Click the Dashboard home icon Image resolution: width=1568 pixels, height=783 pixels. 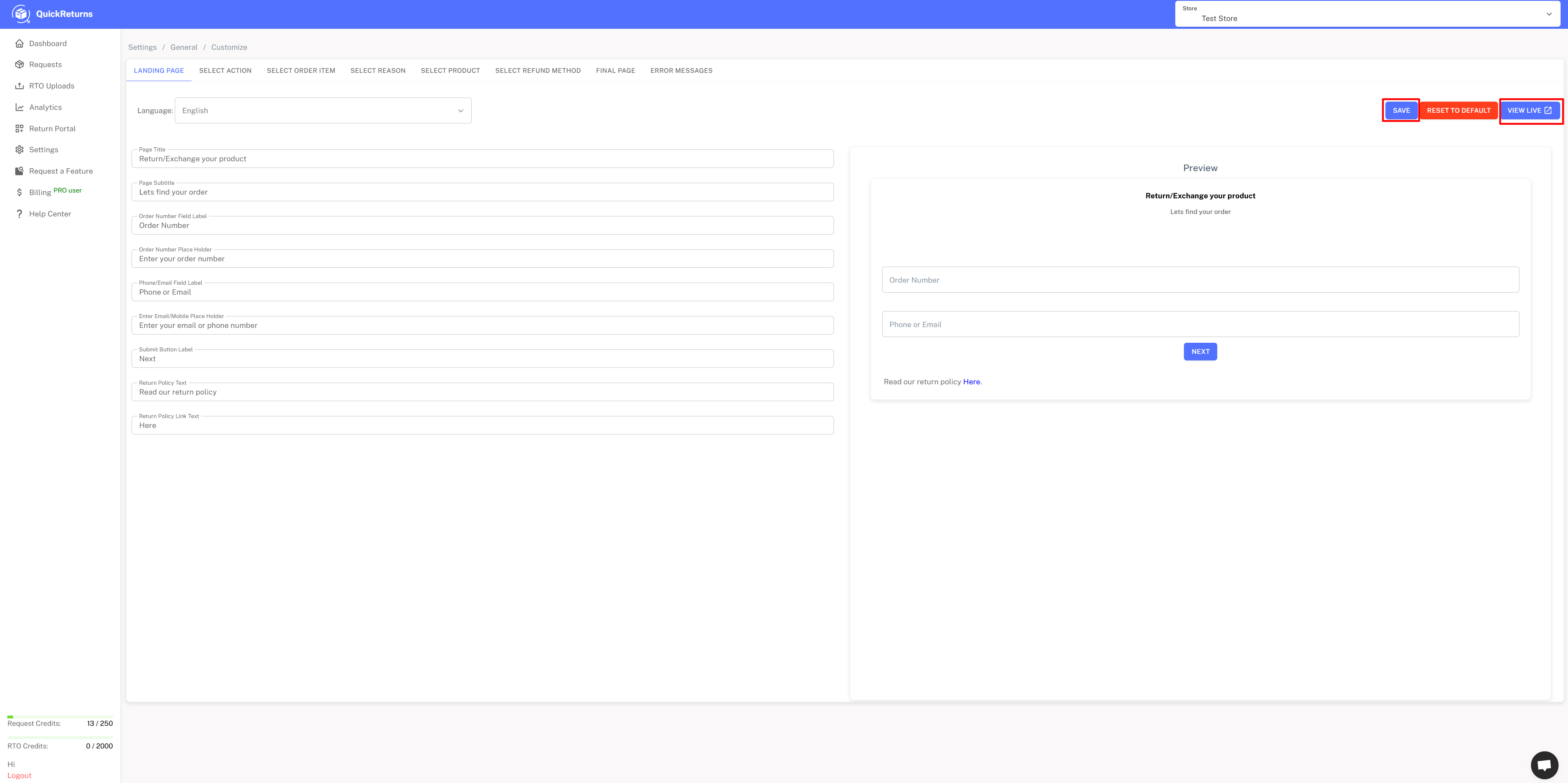pyautogui.click(x=19, y=43)
